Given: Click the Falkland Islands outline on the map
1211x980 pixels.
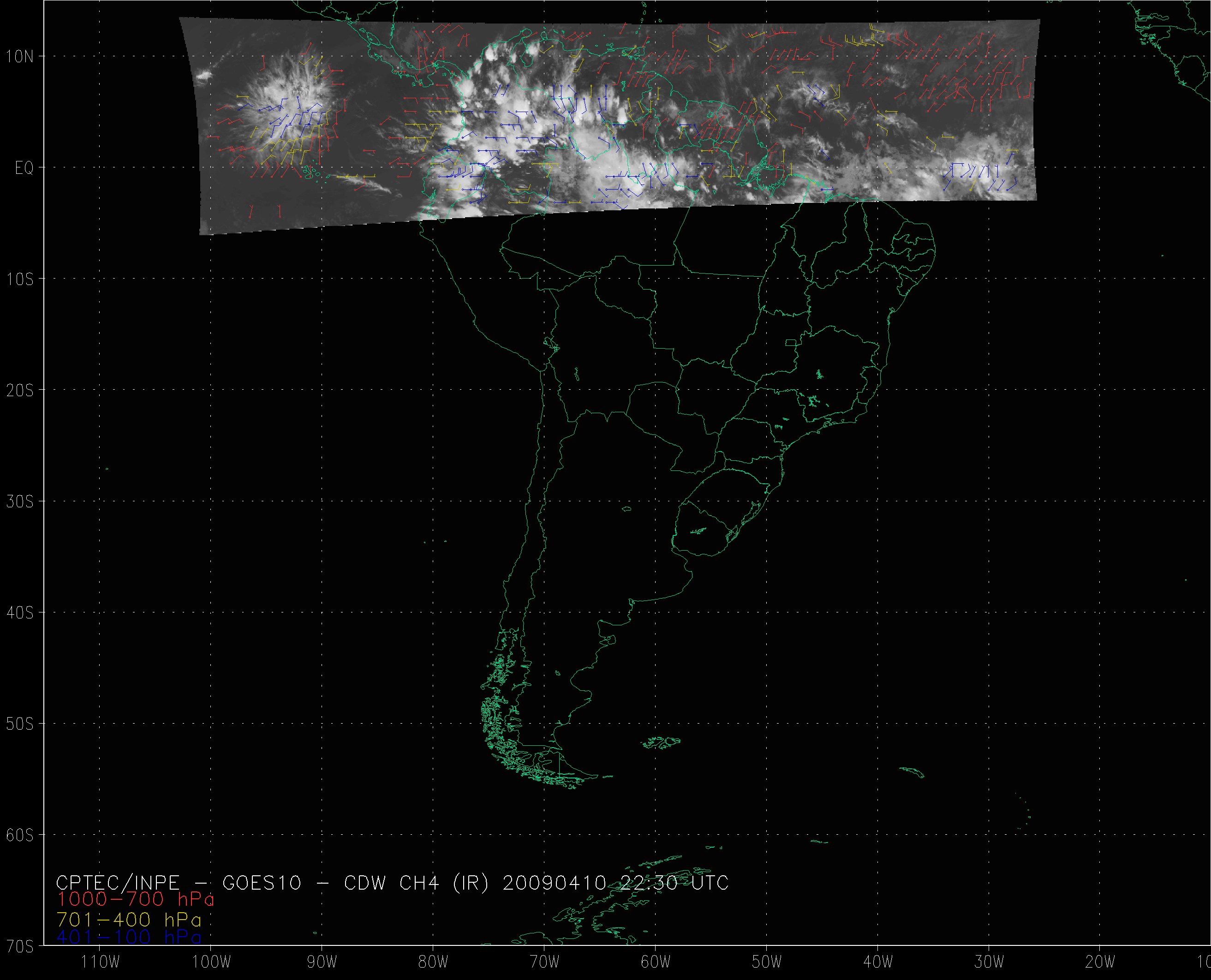Looking at the screenshot, I should 662,743.
